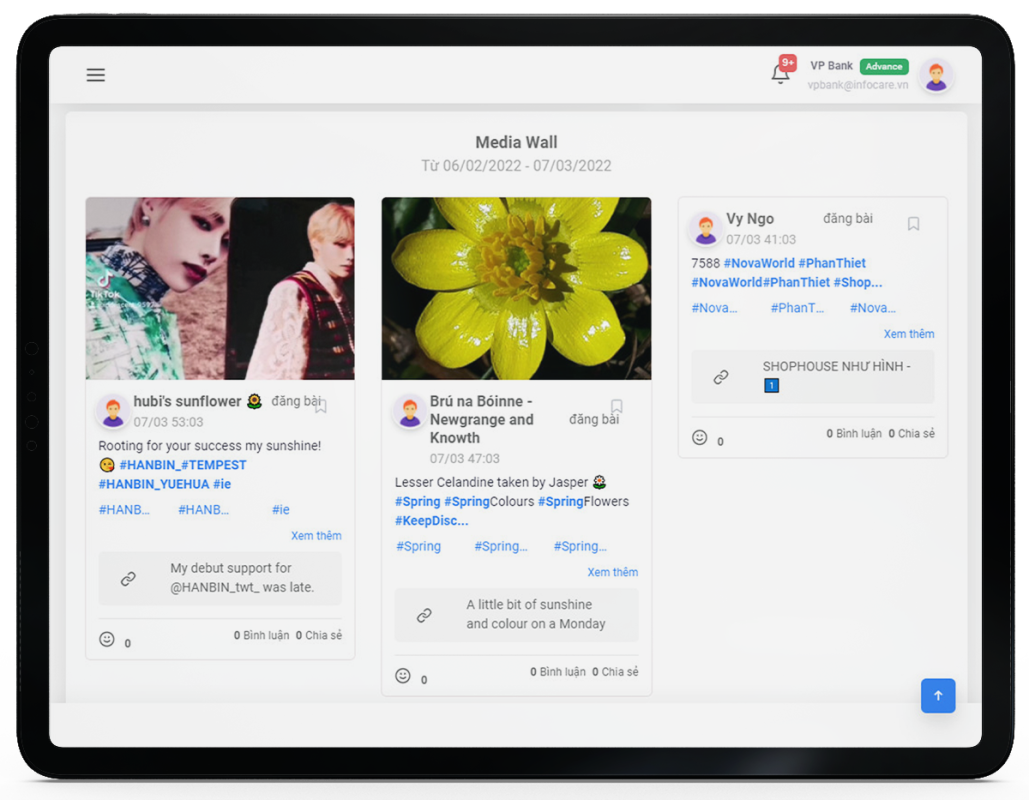Expand 'Xem thêm' on Vy Ngo post
1029x800 pixels.
[x=908, y=334]
